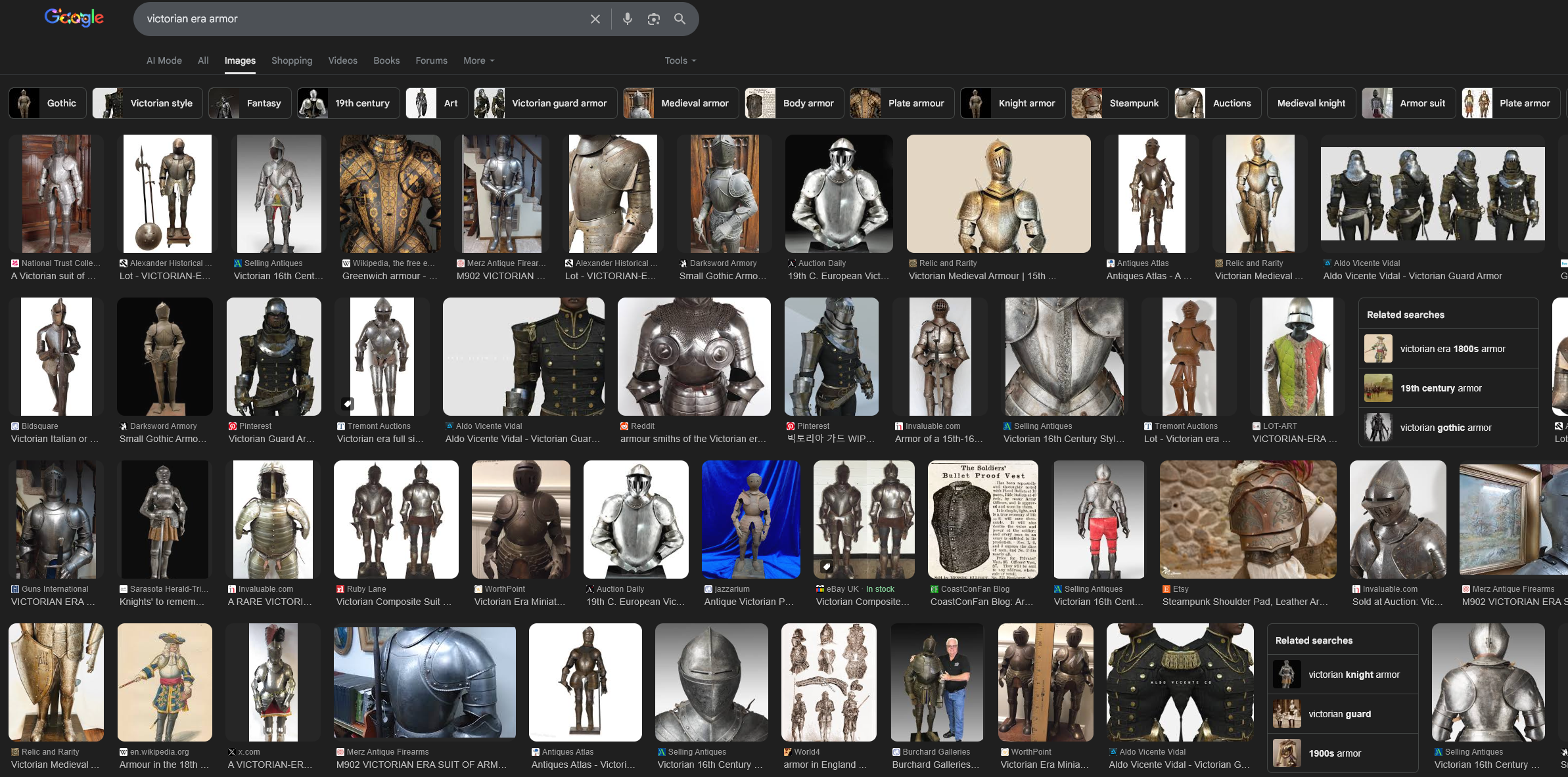Select the Gothic filter chip
This screenshot has height=777, width=1568.
(x=47, y=103)
